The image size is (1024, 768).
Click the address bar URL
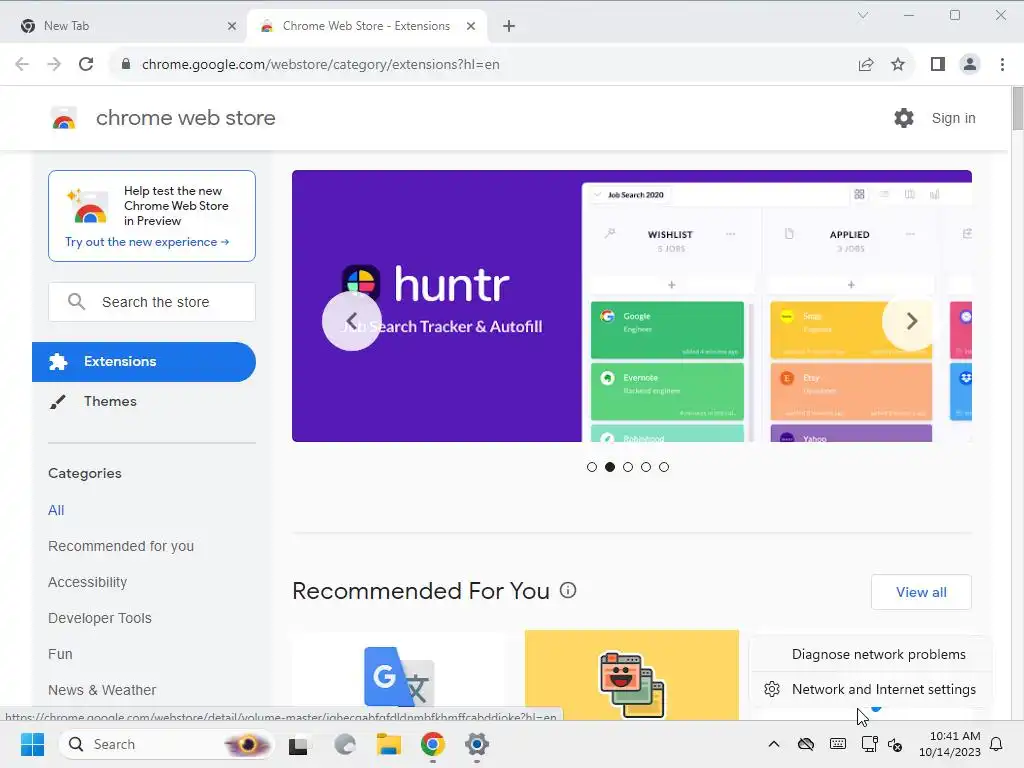[321, 64]
